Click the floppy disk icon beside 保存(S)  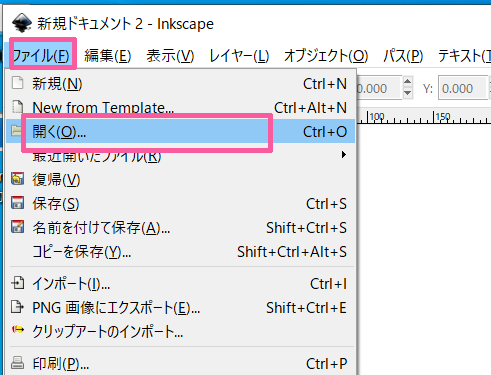17,203
